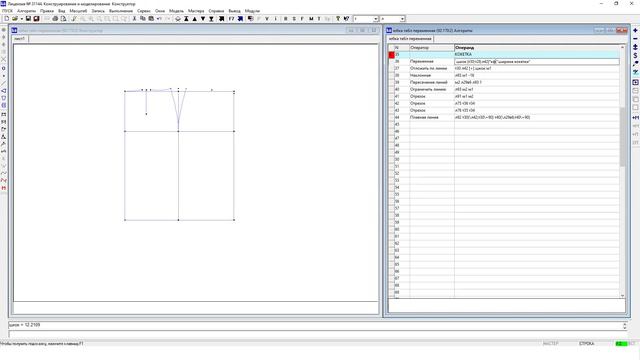Select the Наклонная operator row

[504, 76]
